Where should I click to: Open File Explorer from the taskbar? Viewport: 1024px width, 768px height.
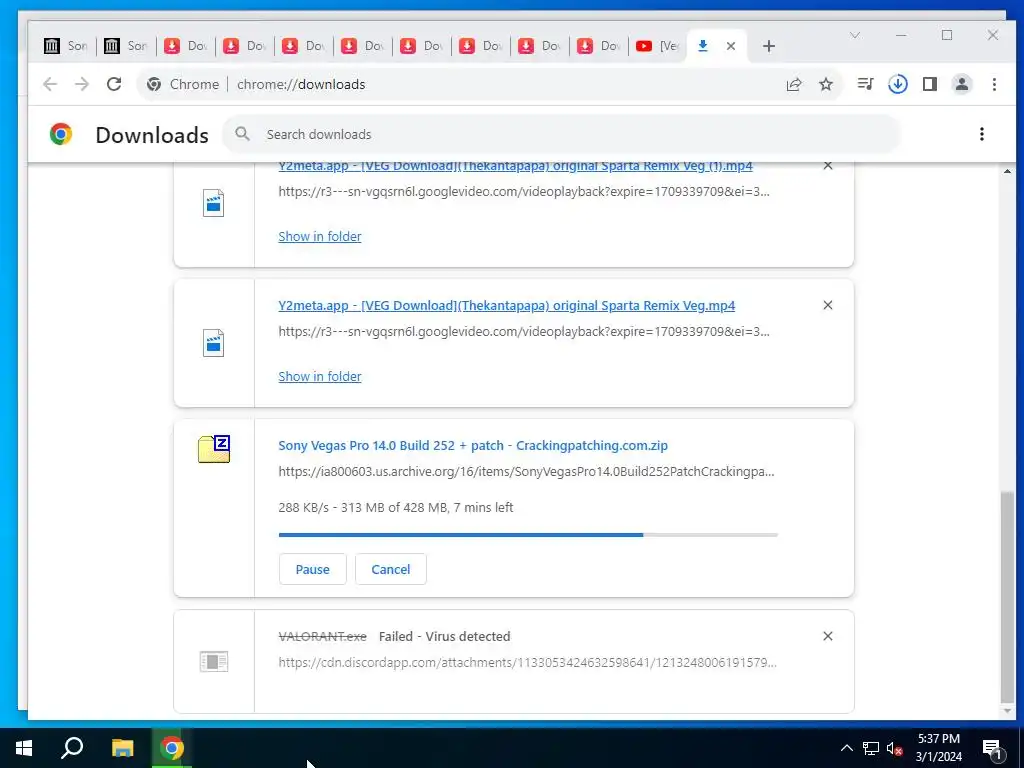[122, 748]
